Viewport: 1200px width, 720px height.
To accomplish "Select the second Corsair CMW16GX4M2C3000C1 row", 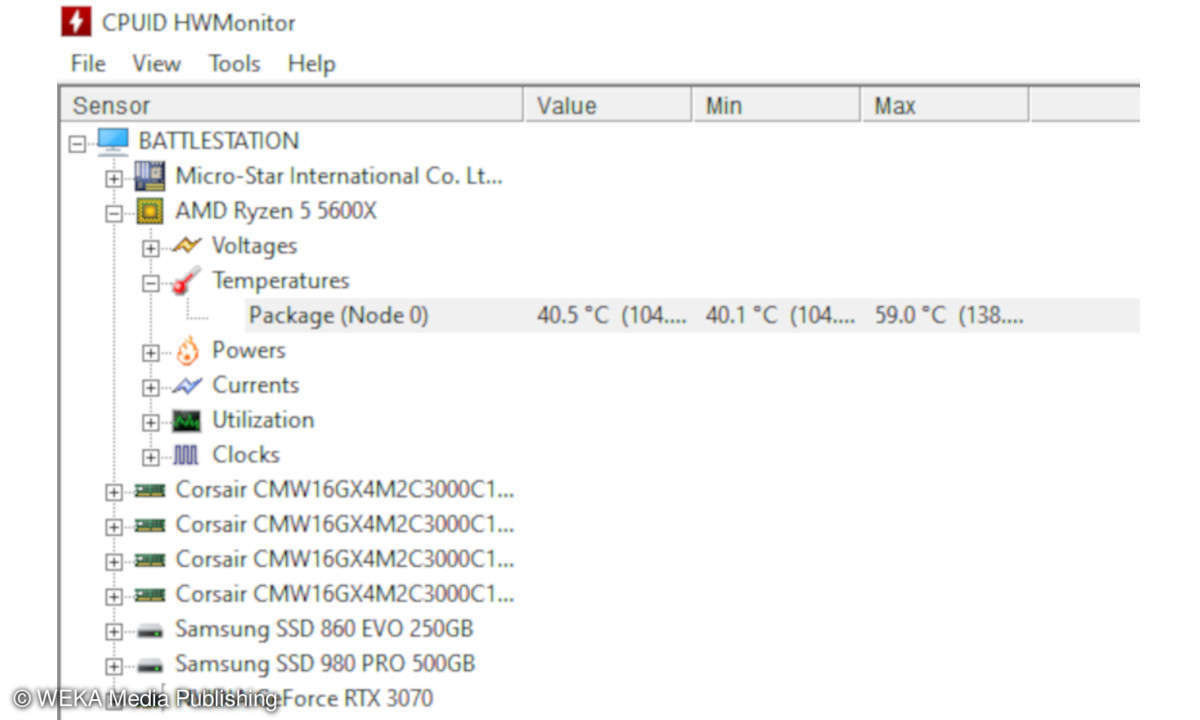I will pos(345,525).
